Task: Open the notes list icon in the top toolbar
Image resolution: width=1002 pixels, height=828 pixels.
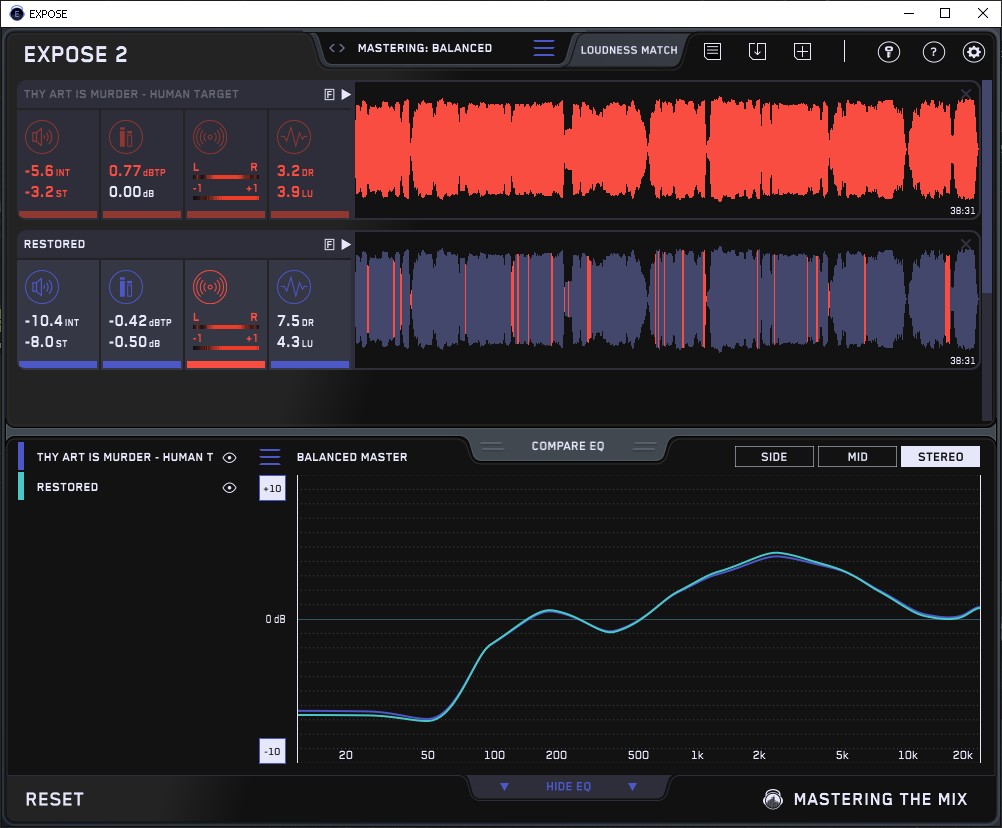Action: 712,51
